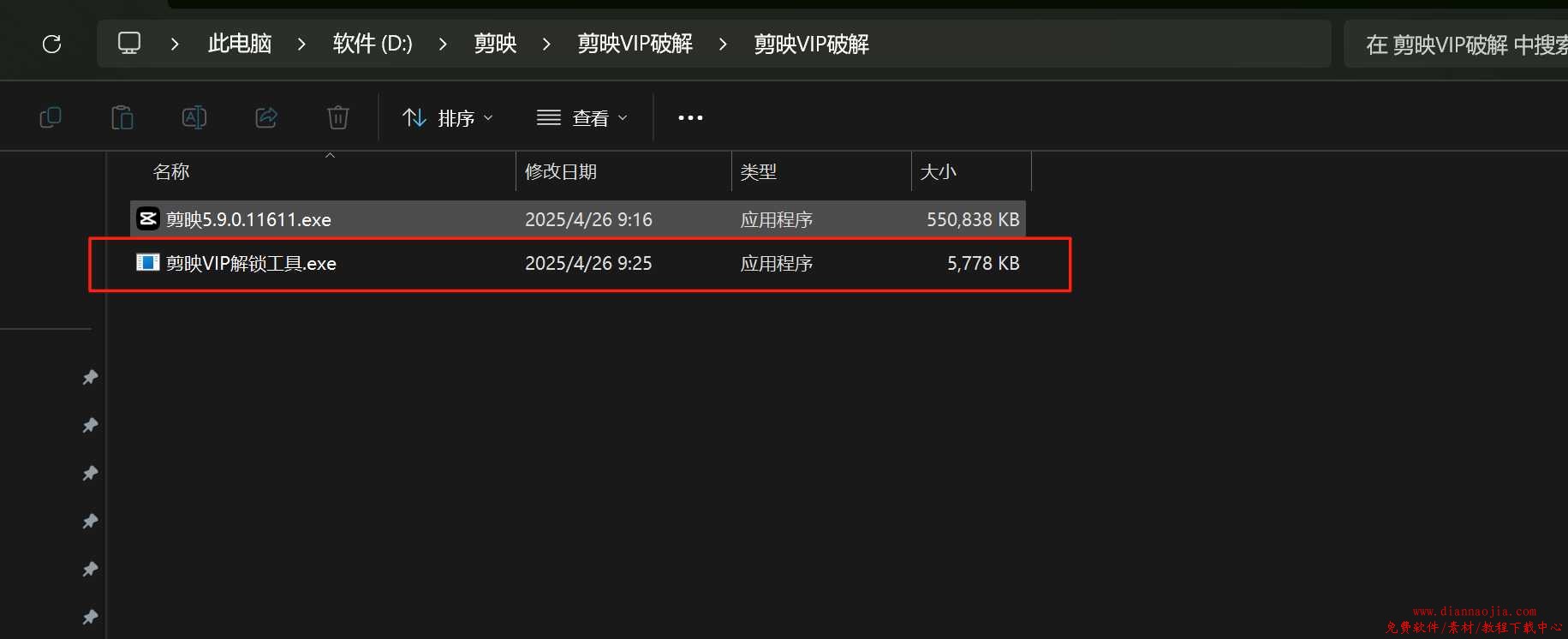The image size is (1568, 639).
Task: Go to 此电脑 in the breadcrumb path
Action: [240, 44]
